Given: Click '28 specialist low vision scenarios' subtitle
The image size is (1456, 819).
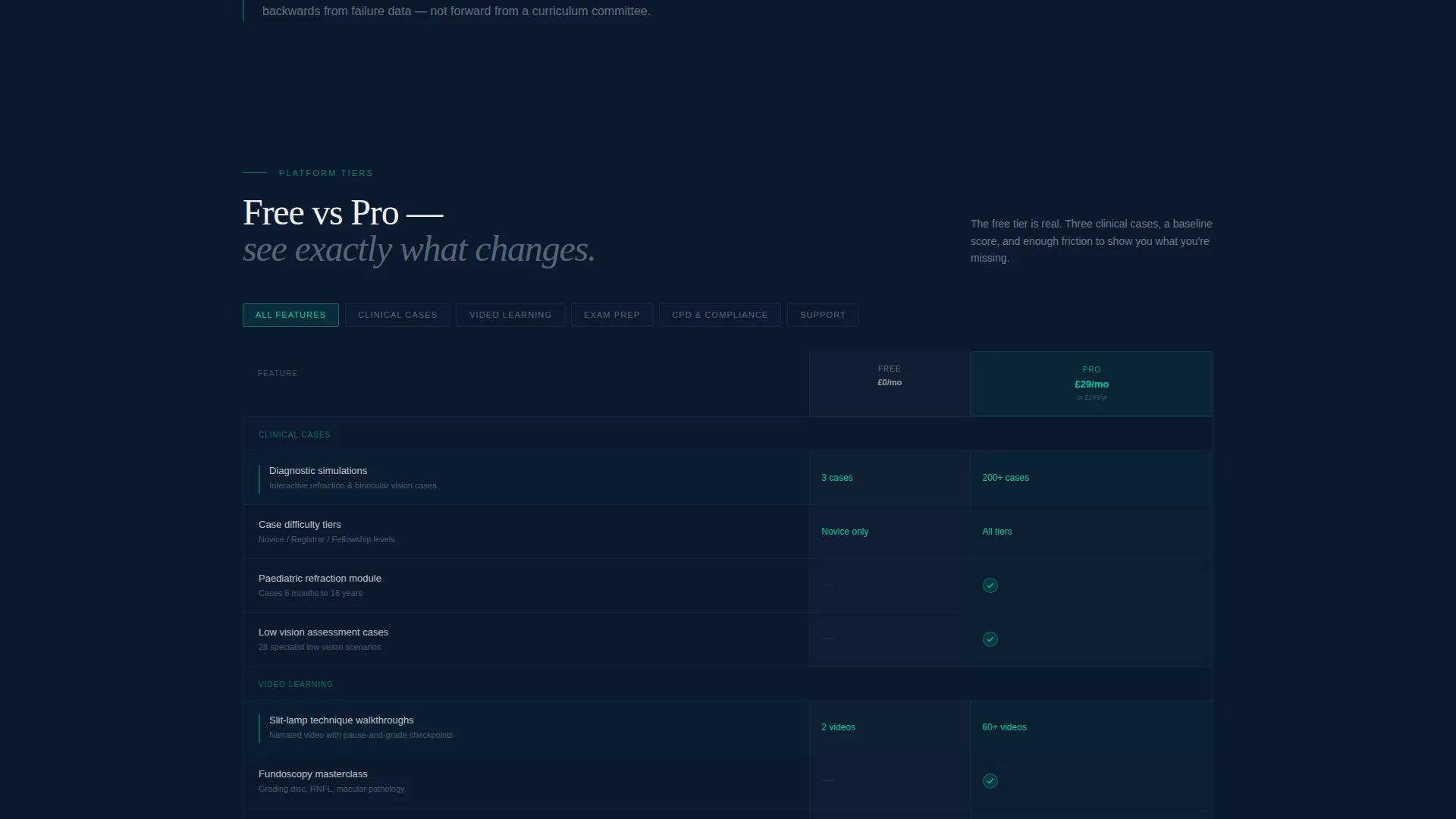Looking at the screenshot, I should (319, 647).
